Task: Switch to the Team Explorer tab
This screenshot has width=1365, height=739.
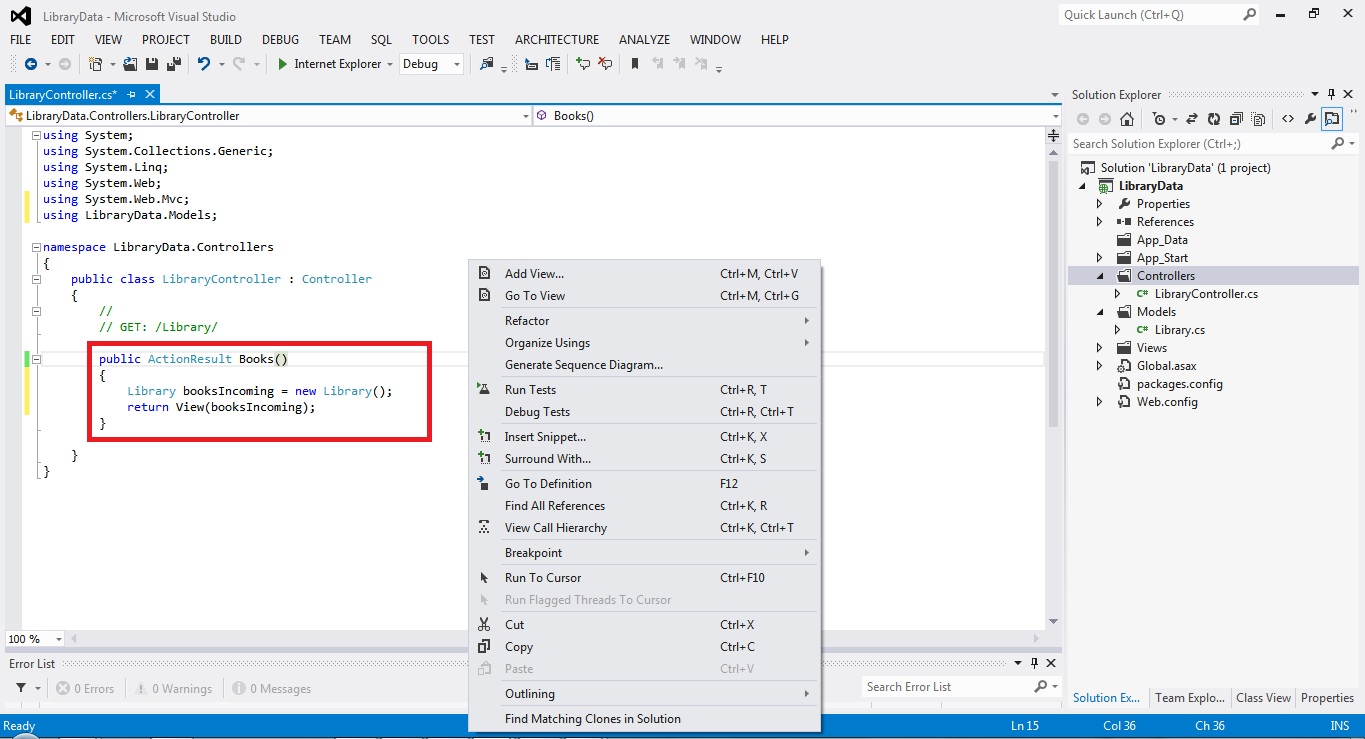Action: point(1189,698)
